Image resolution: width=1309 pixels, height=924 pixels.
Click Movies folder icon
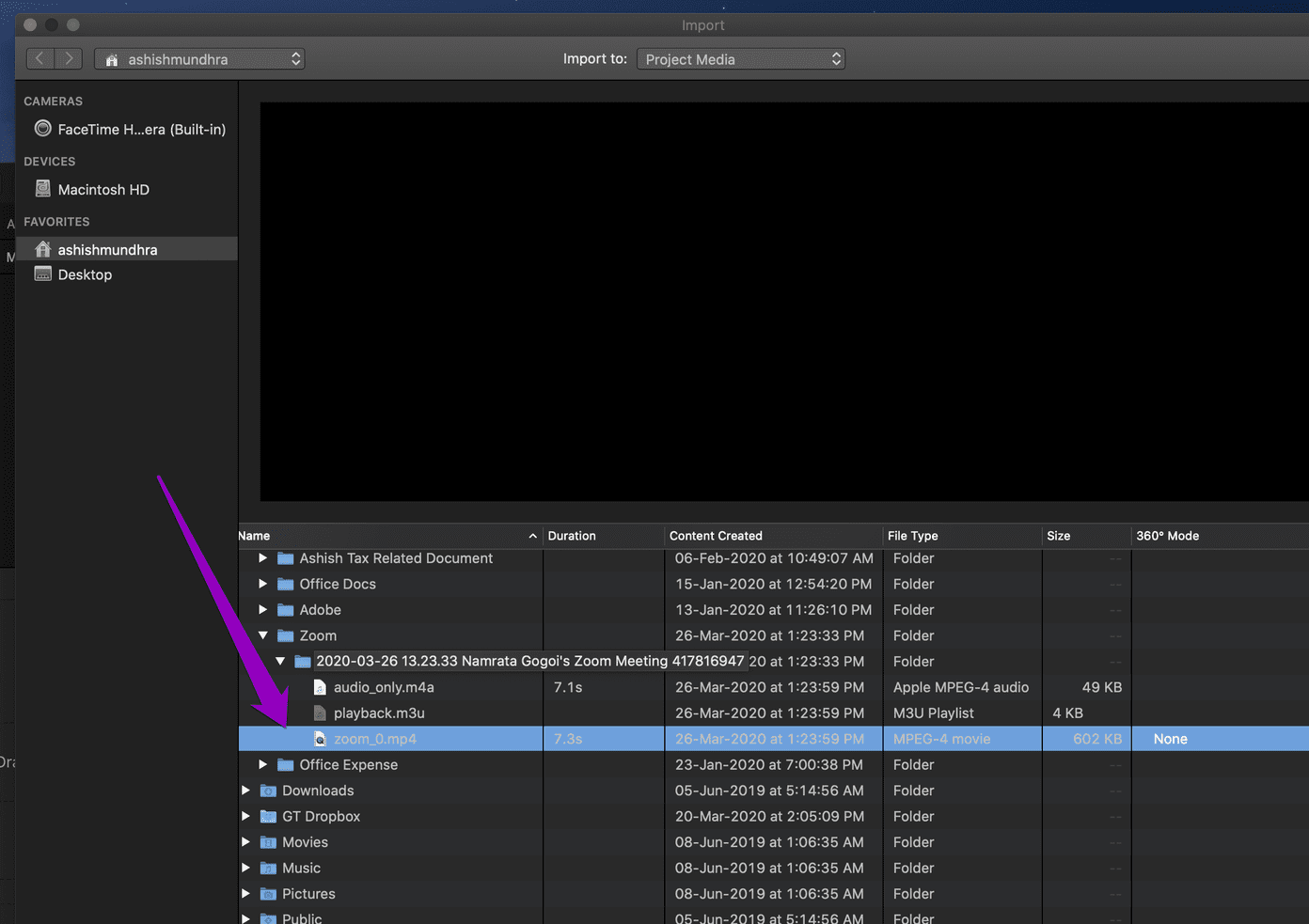coord(268,842)
